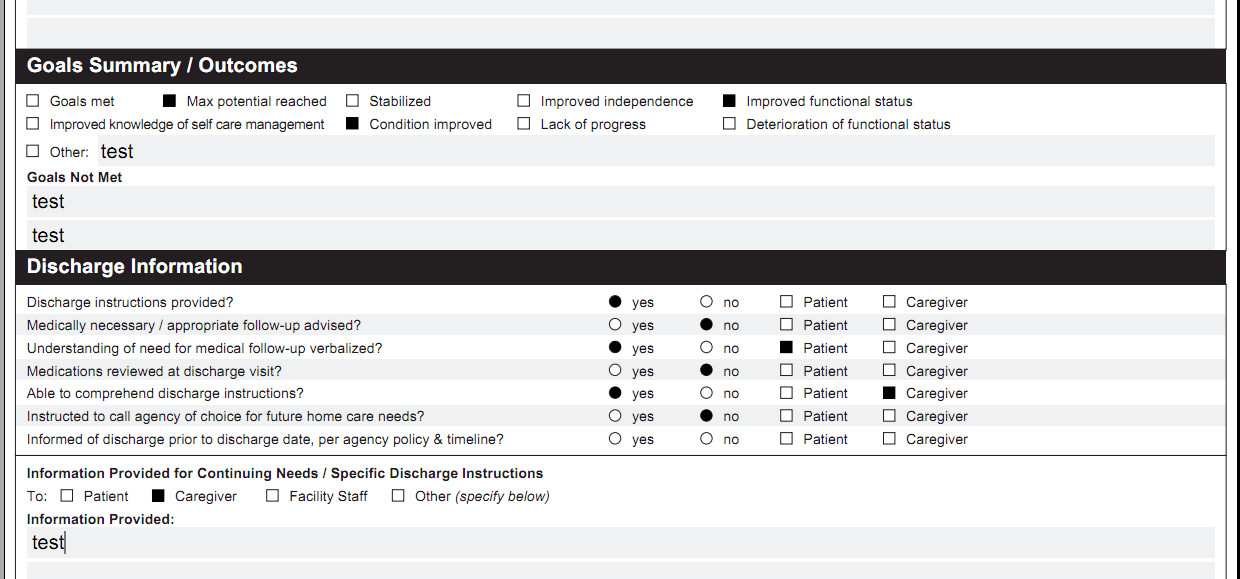The height and width of the screenshot is (579, 1240).
Task: Check Caregiver for Discharge instructions provided row
Action: [889, 302]
